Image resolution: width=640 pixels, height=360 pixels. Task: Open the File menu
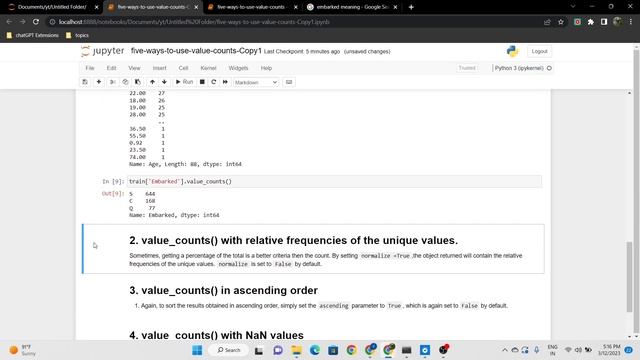tap(90, 68)
